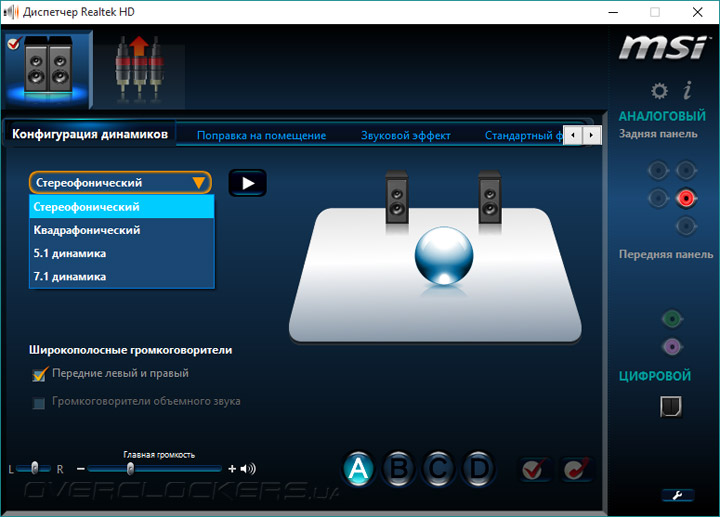Click the right speaker in the room diagram
This screenshot has width=720, height=517.
click(x=489, y=198)
